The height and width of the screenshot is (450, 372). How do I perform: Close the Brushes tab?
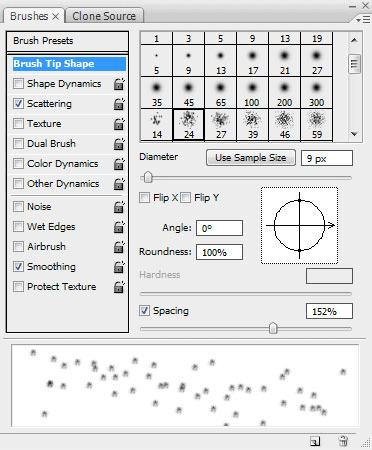(x=56, y=16)
